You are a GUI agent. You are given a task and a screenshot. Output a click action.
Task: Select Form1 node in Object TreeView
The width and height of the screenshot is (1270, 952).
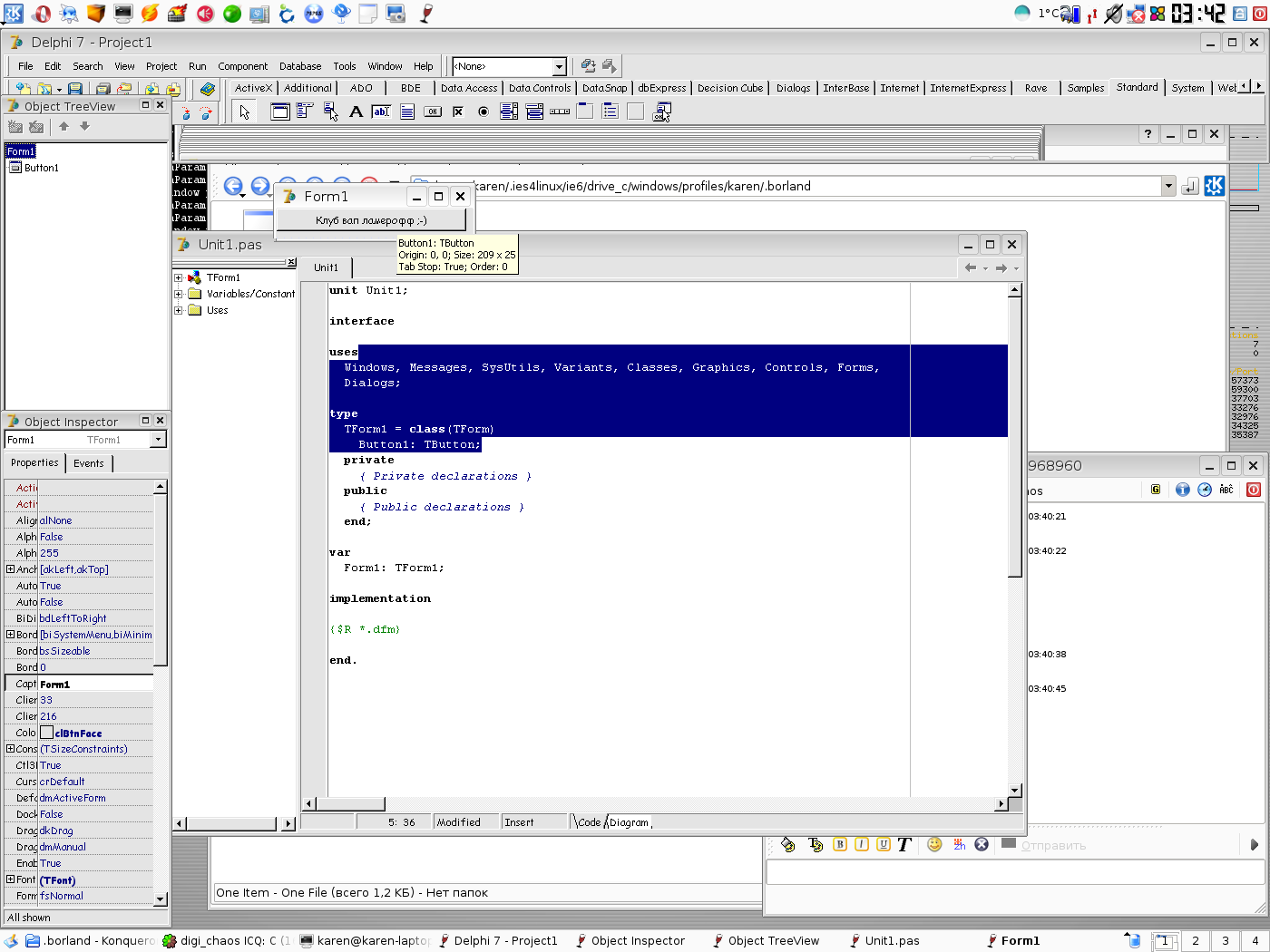coord(21,151)
